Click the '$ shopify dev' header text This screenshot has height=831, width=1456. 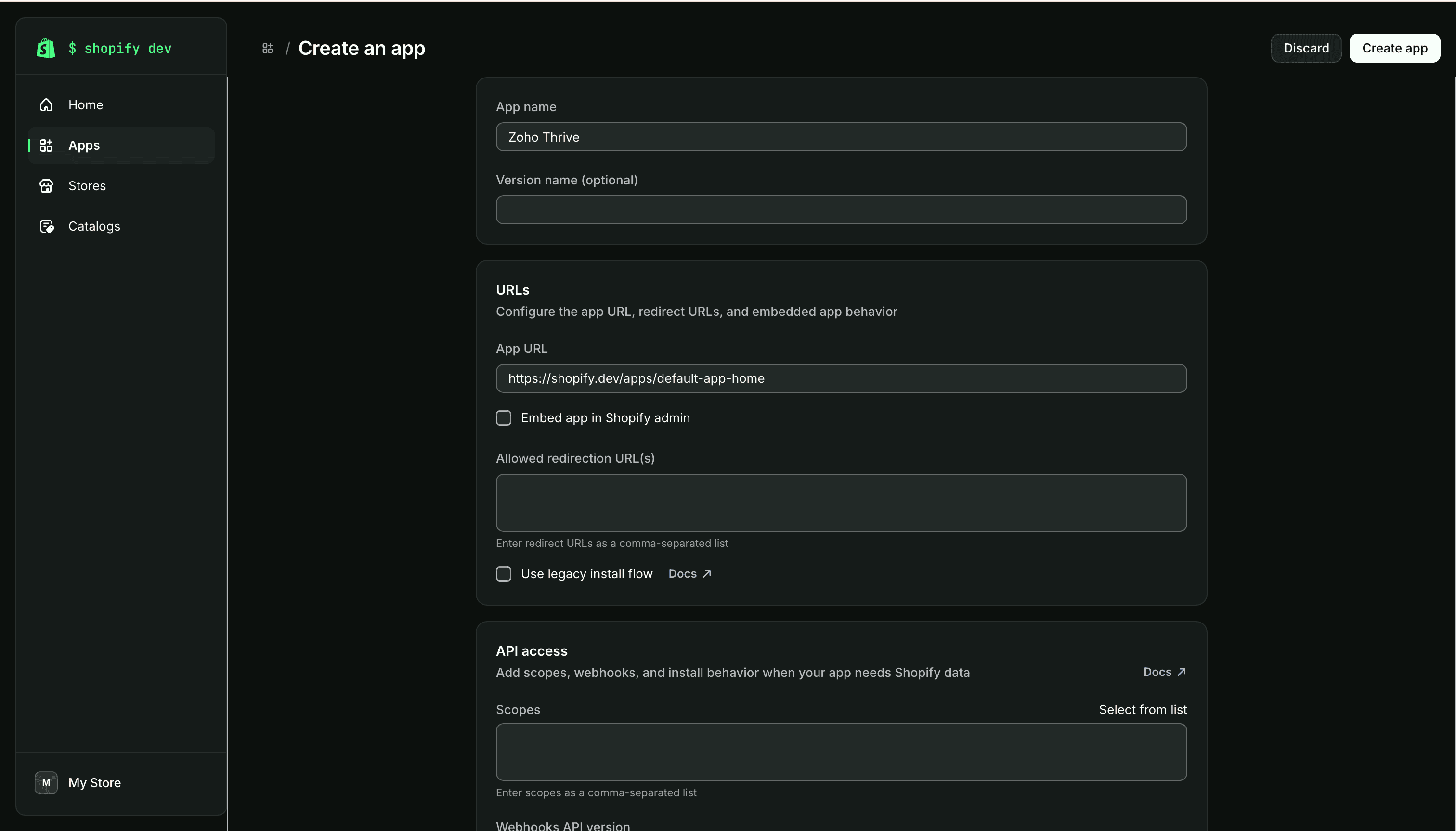click(x=120, y=49)
